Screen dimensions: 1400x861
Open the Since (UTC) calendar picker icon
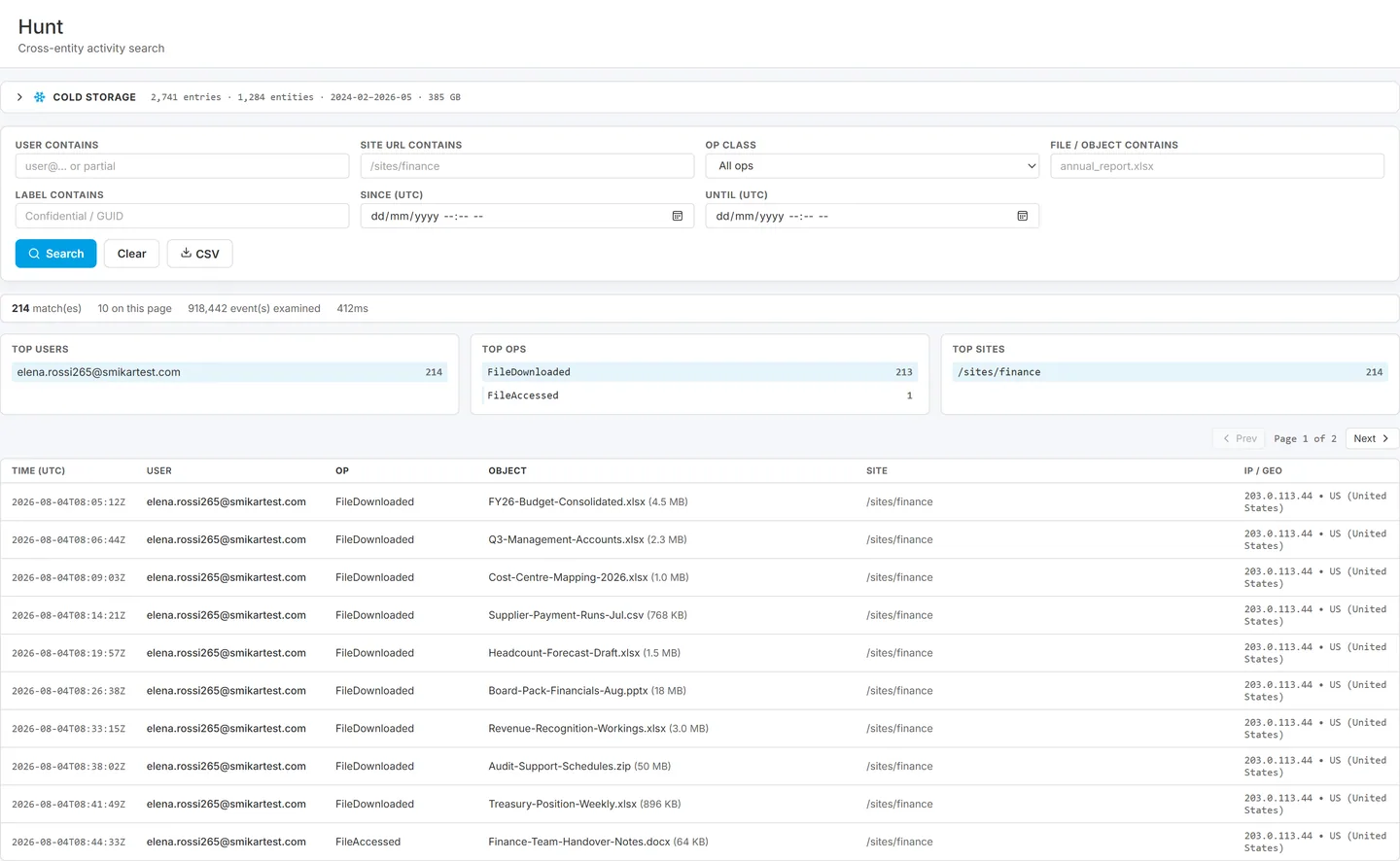(x=678, y=216)
